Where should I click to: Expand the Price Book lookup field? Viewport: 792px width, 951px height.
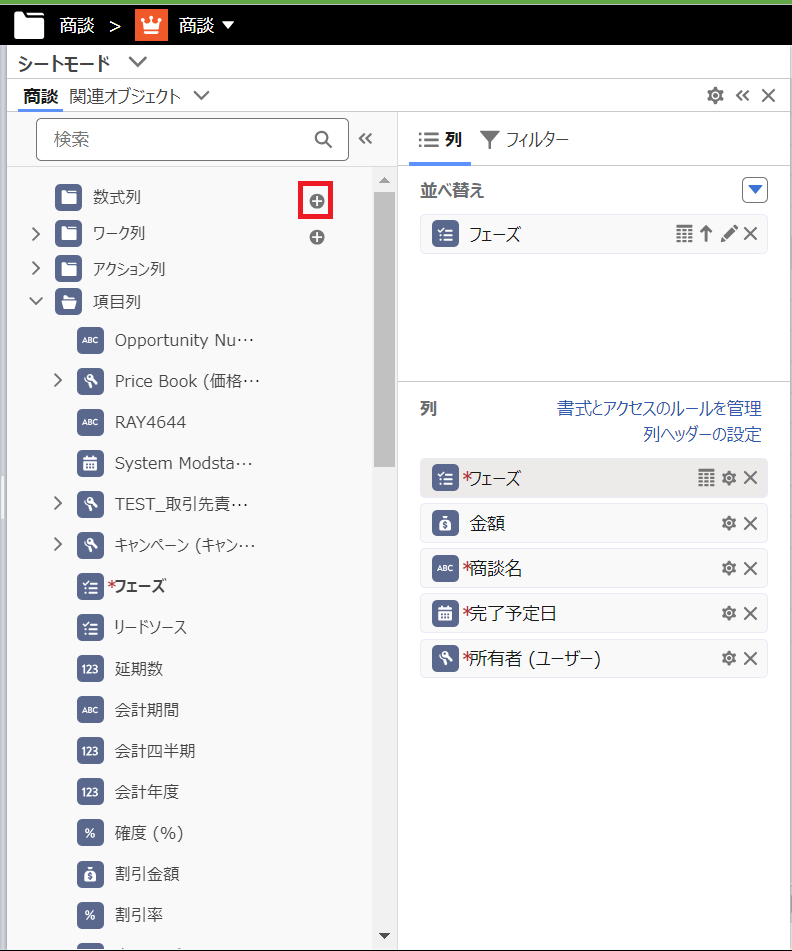pos(58,381)
